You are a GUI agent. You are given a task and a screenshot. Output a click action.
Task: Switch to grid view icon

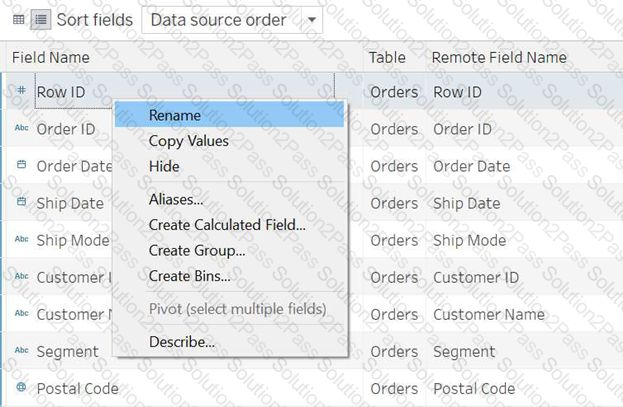point(18,20)
